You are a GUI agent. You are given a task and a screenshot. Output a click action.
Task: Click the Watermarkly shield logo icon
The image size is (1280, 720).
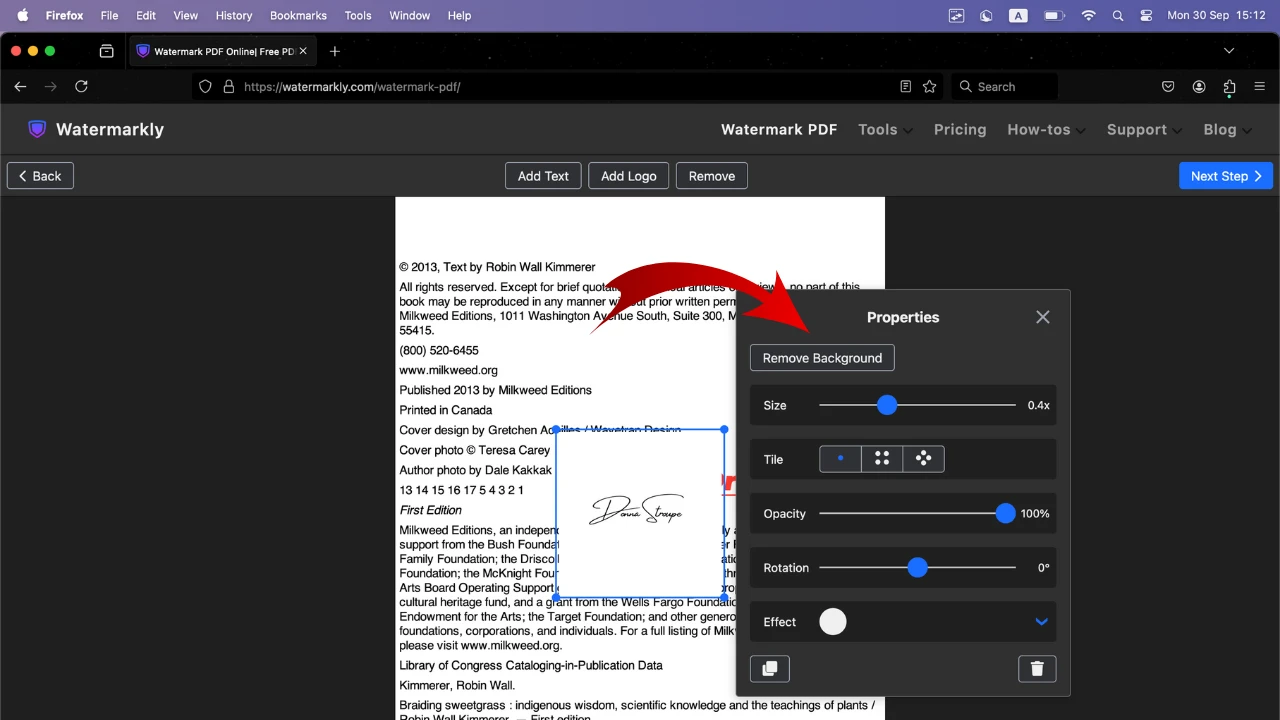point(37,129)
